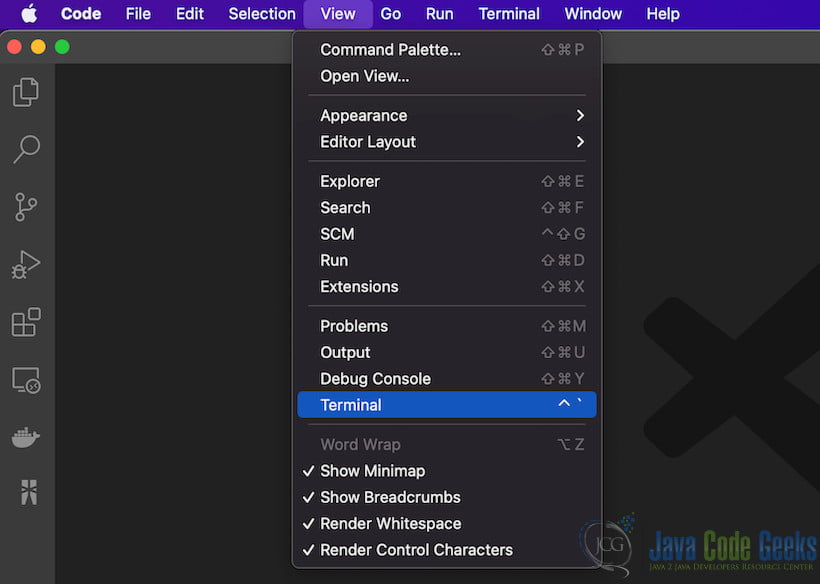The width and height of the screenshot is (820, 584).
Task: Select Extensions in the View menu
Action: [447, 287]
